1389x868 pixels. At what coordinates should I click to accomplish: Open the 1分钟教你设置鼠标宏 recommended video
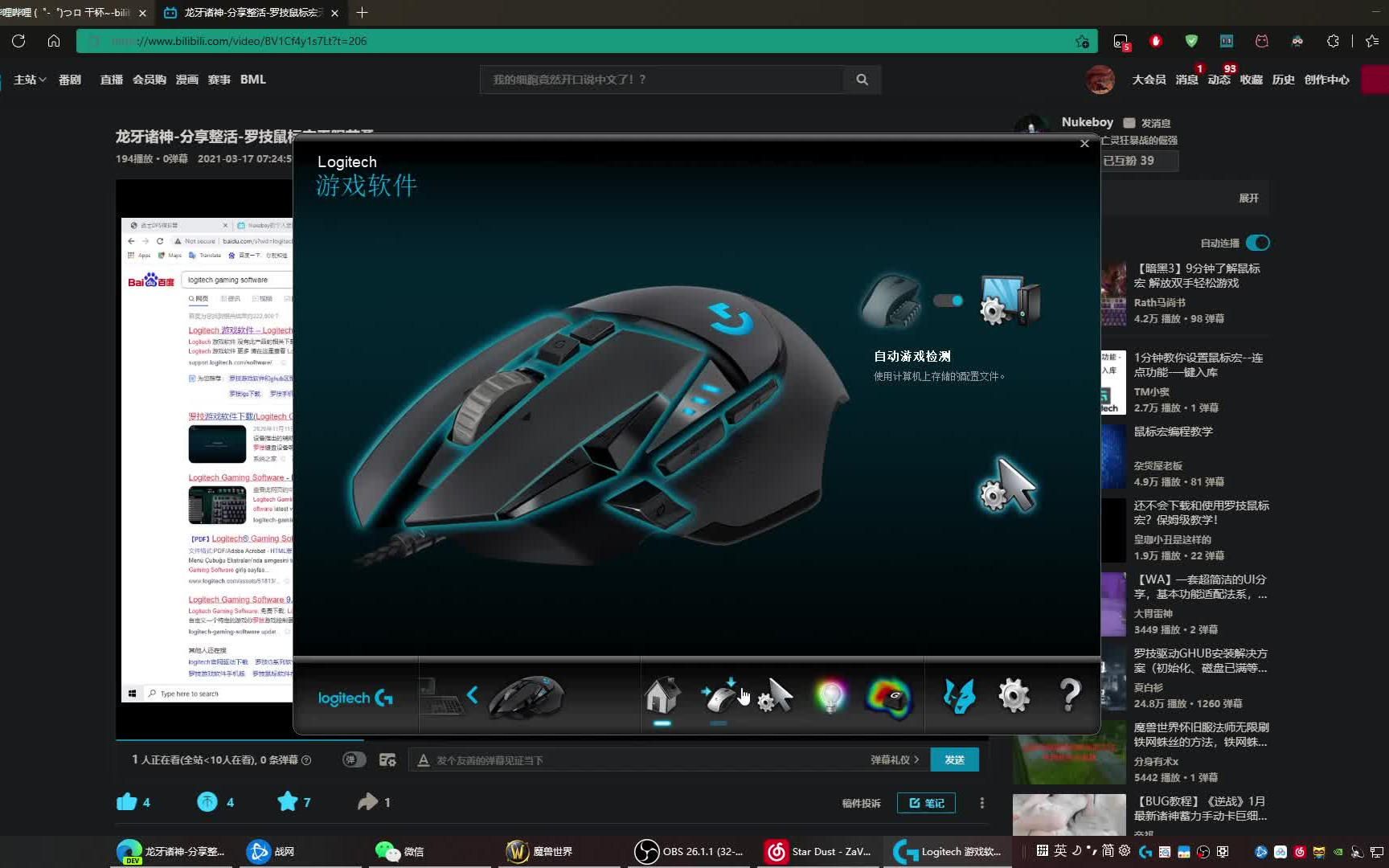[1198, 365]
